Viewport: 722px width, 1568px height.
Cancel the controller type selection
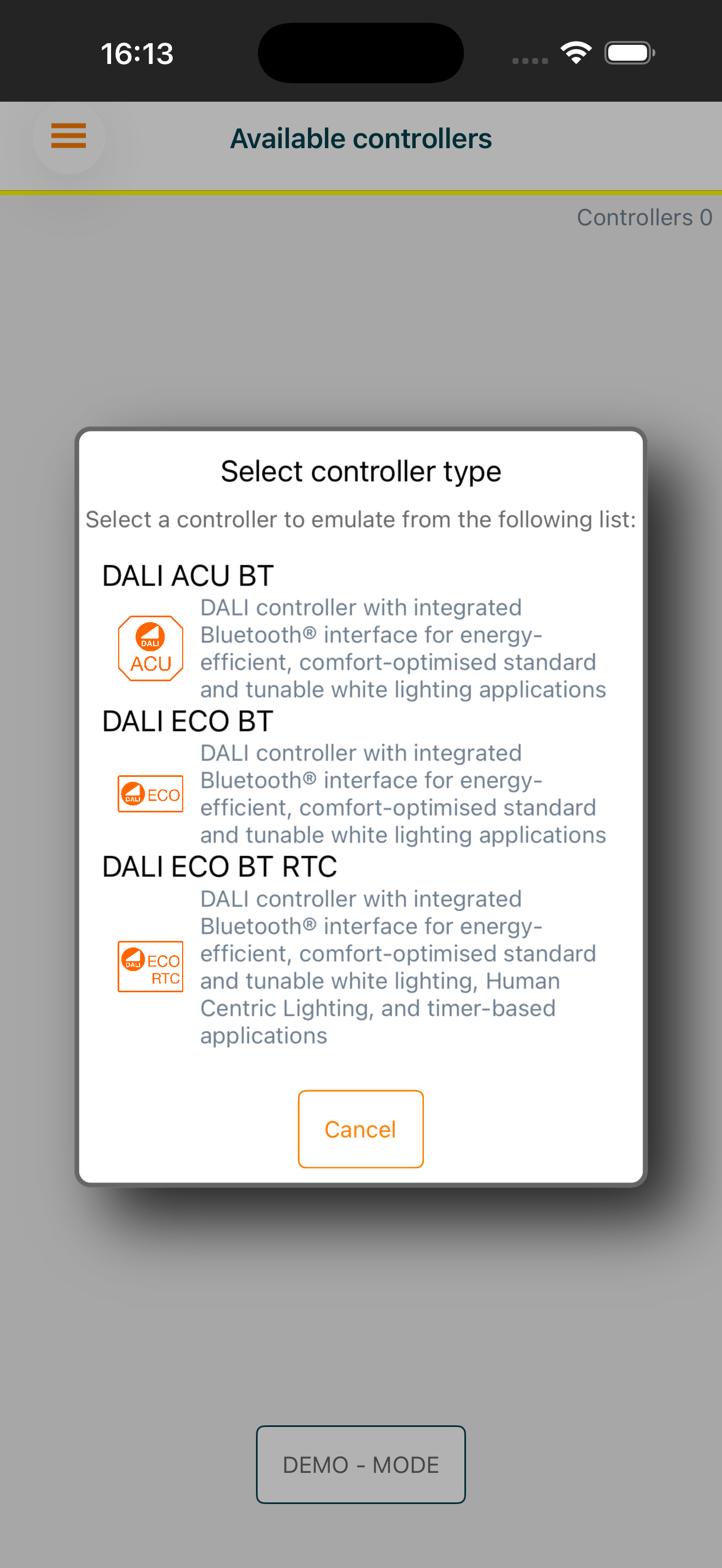[360, 1129]
